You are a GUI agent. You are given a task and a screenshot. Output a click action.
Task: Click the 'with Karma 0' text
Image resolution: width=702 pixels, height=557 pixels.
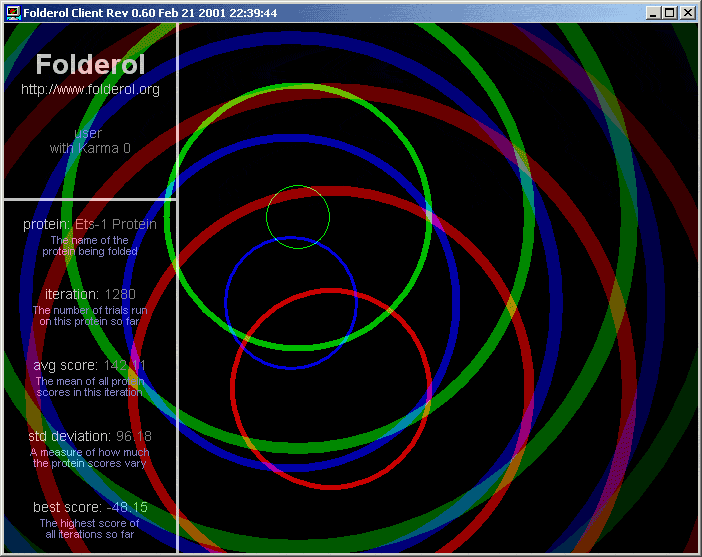tap(90, 148)
